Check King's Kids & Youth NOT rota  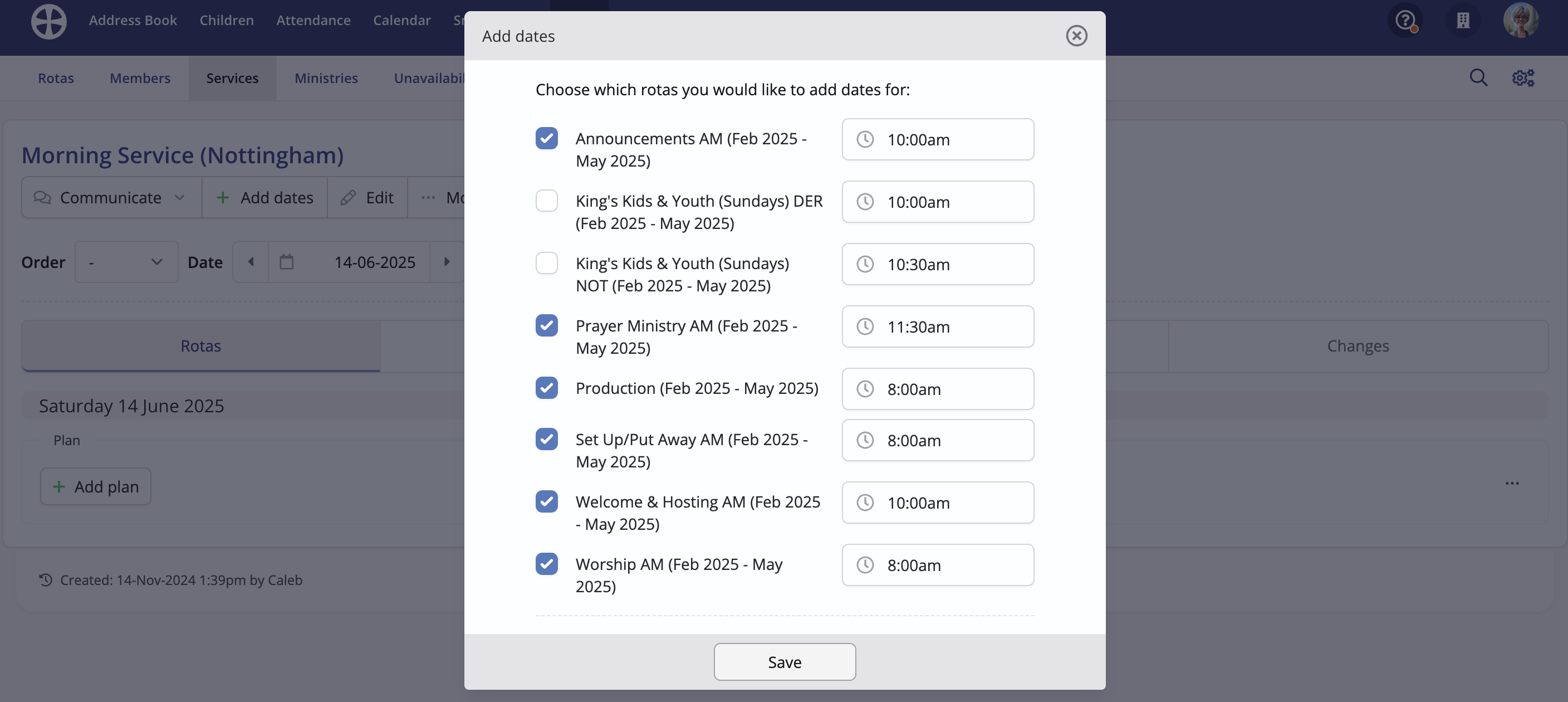coord(547,263)
